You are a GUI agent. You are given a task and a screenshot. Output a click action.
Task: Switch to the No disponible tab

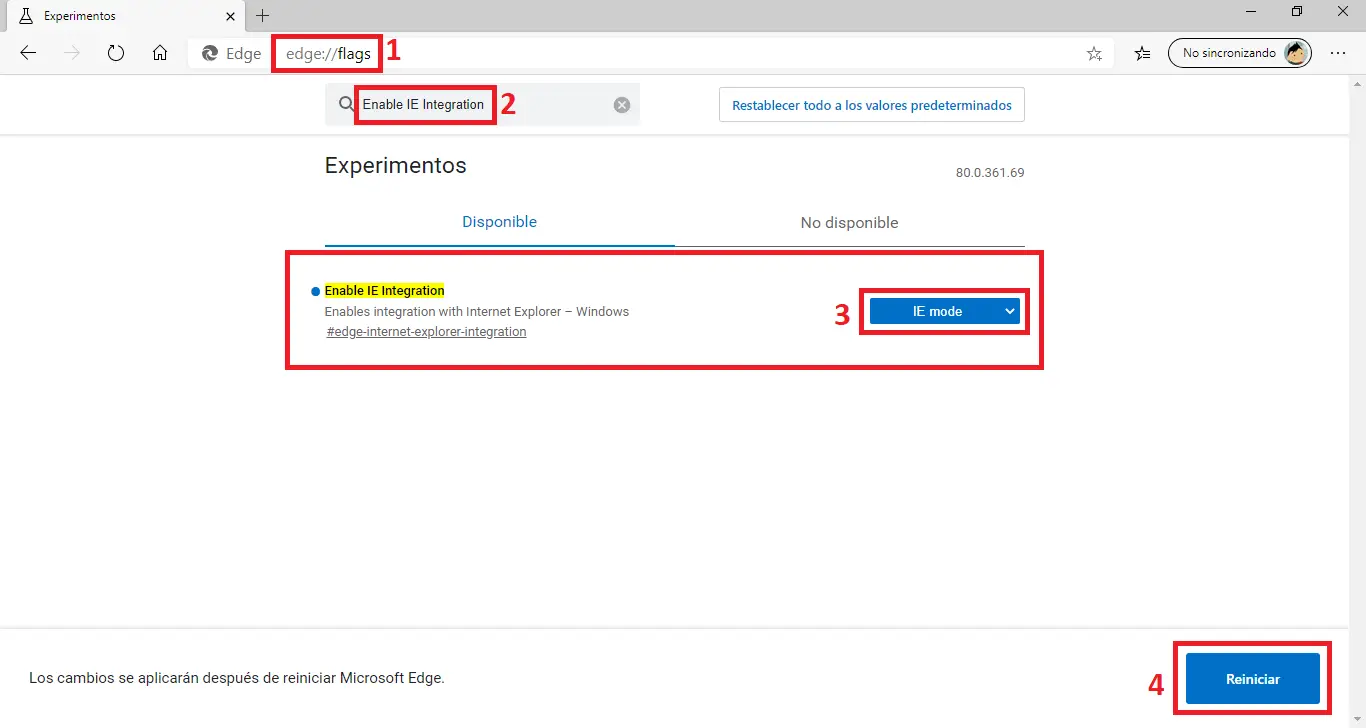click(x=849, y=222)
